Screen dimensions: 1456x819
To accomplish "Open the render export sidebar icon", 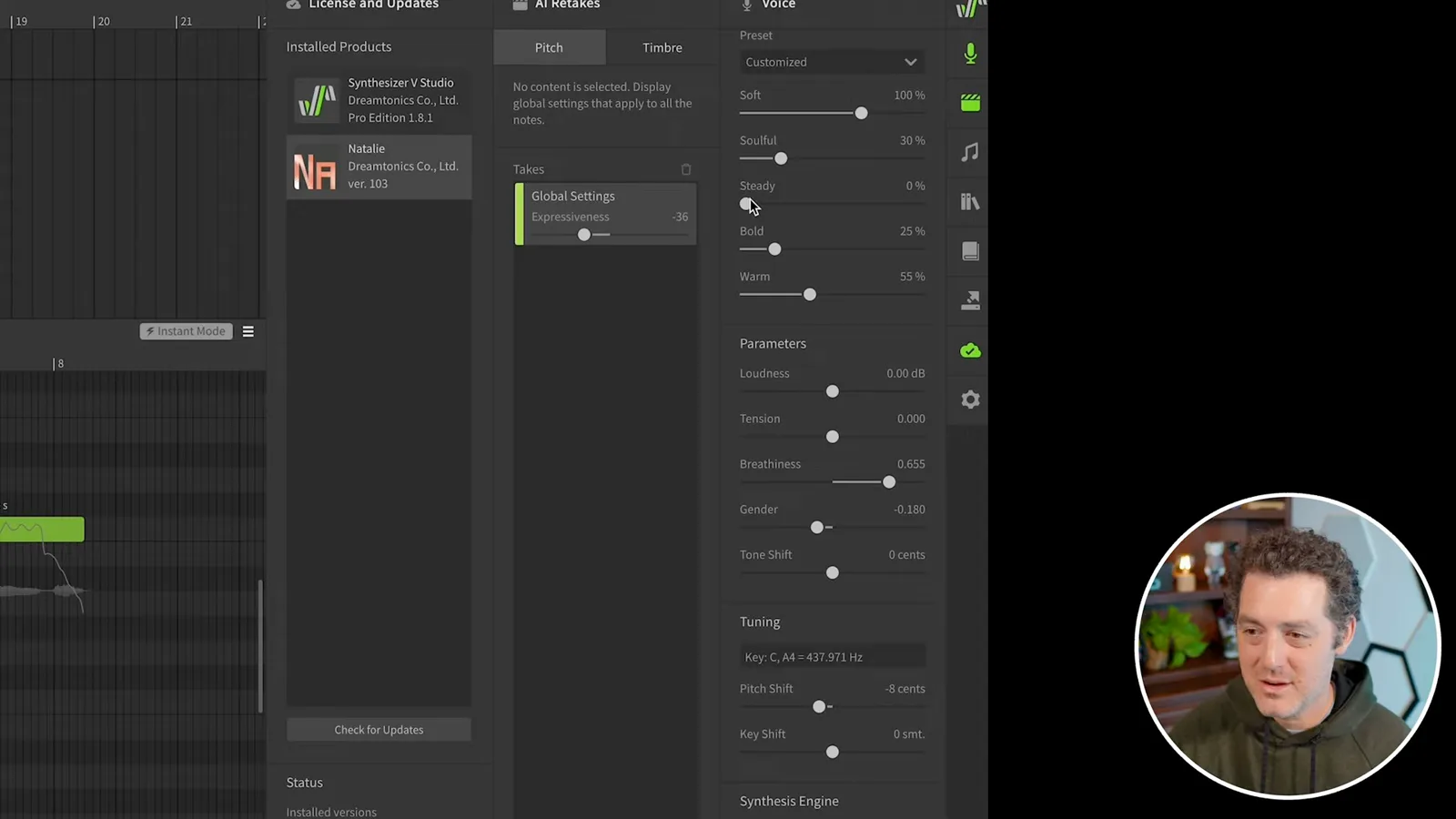I will click(970, 300).
